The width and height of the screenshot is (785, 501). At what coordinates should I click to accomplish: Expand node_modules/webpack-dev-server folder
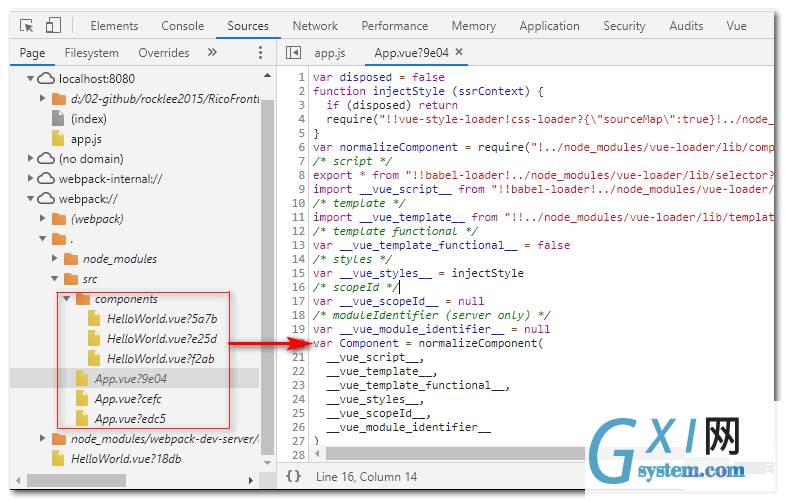[x=43, y=439]
